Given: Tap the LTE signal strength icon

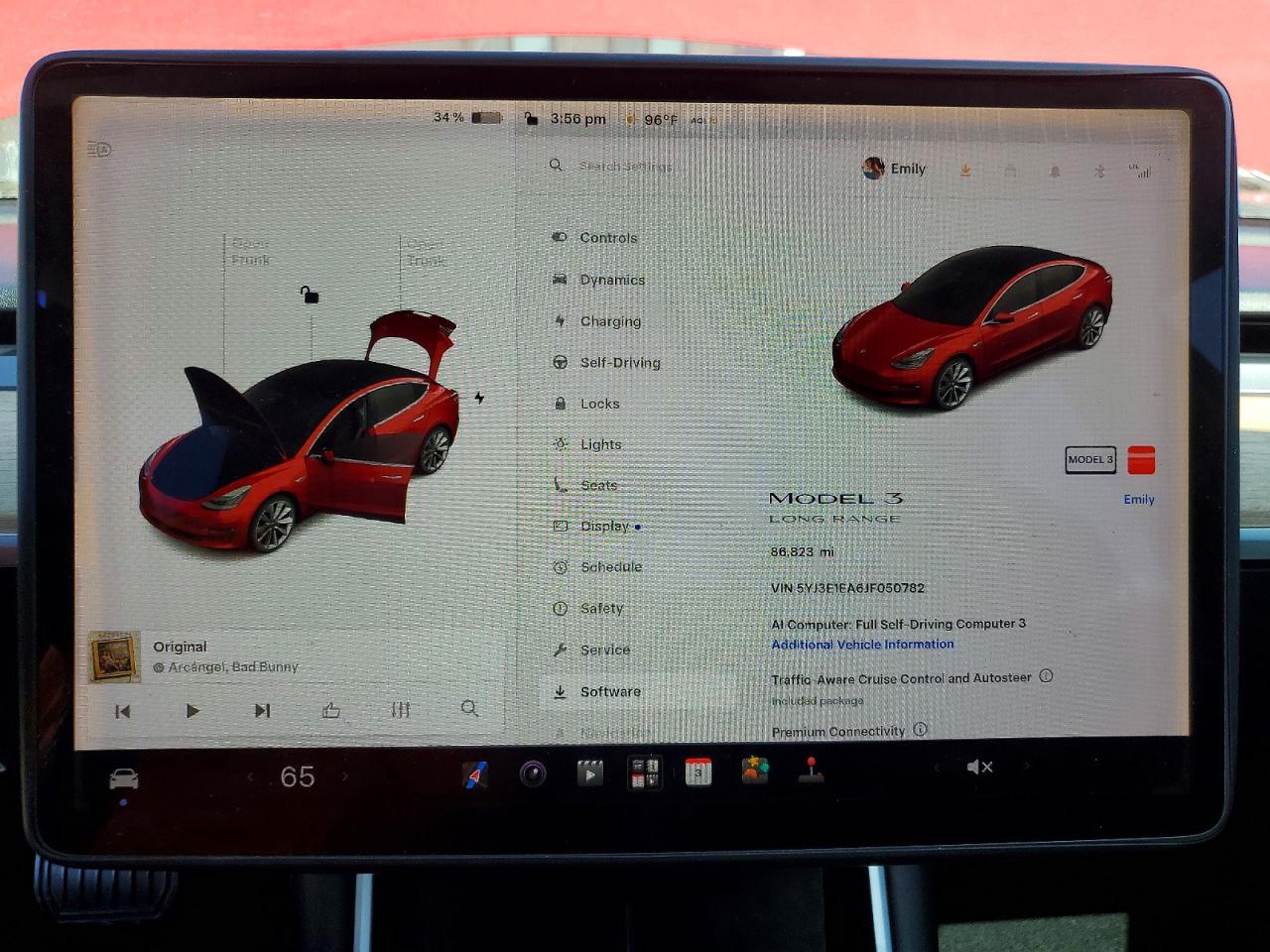Looking at the screenshot, I should pos(1140,171).
